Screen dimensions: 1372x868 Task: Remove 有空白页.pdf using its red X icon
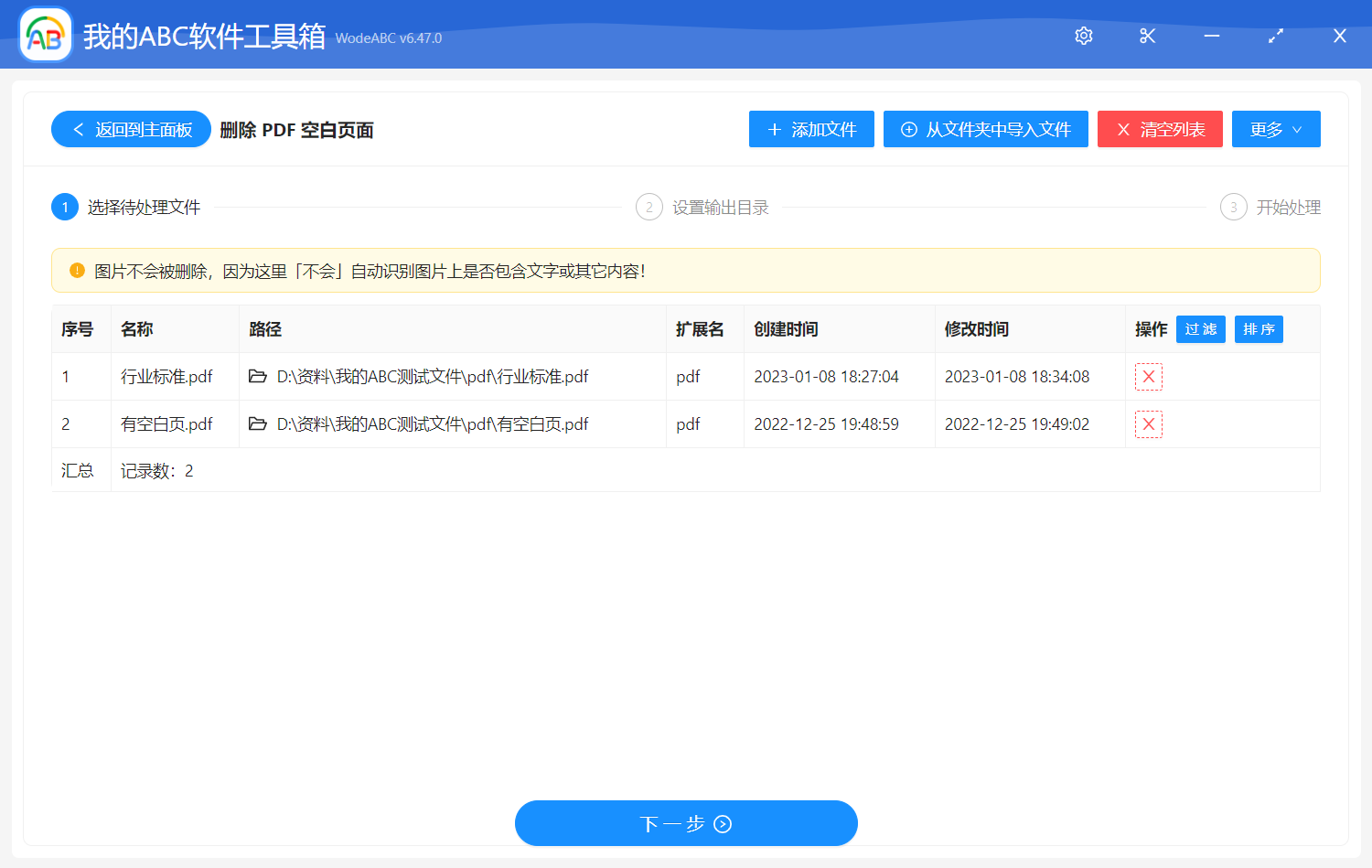point(1149,423)
